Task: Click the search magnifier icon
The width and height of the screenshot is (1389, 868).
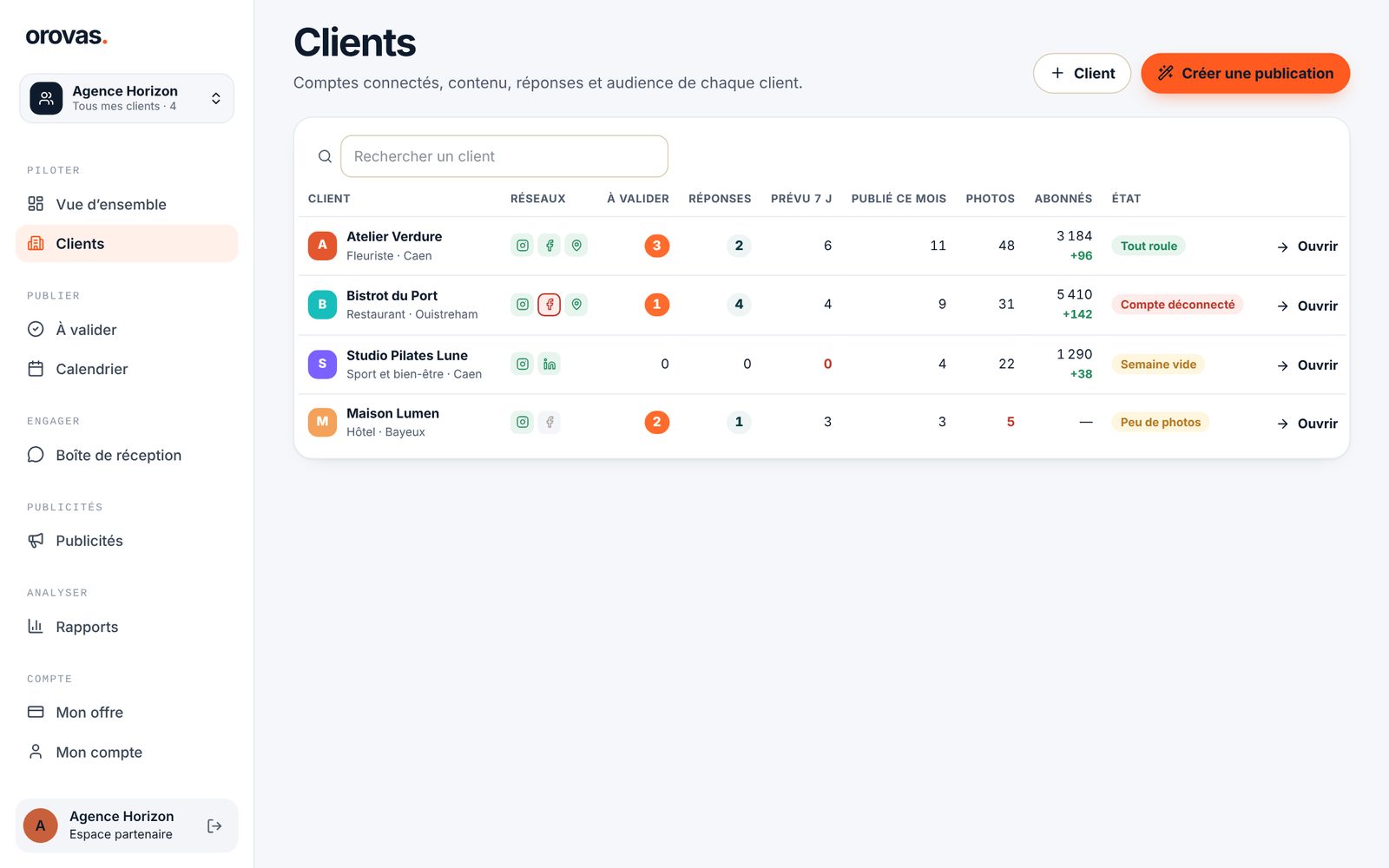Action: click(x=325, y=156)
